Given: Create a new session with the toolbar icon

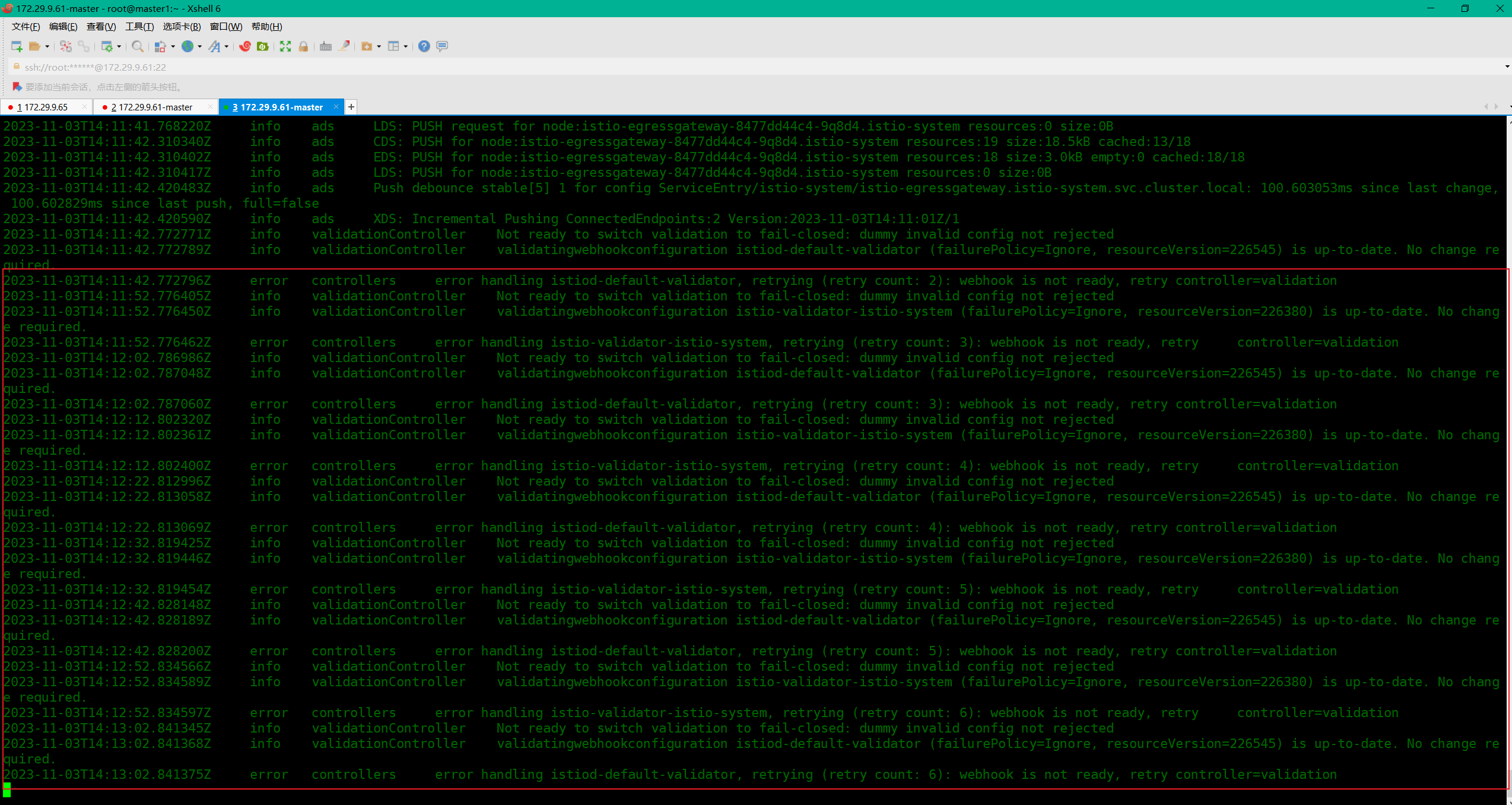Looking at the screenshot, I should click(x=17, y=46).
